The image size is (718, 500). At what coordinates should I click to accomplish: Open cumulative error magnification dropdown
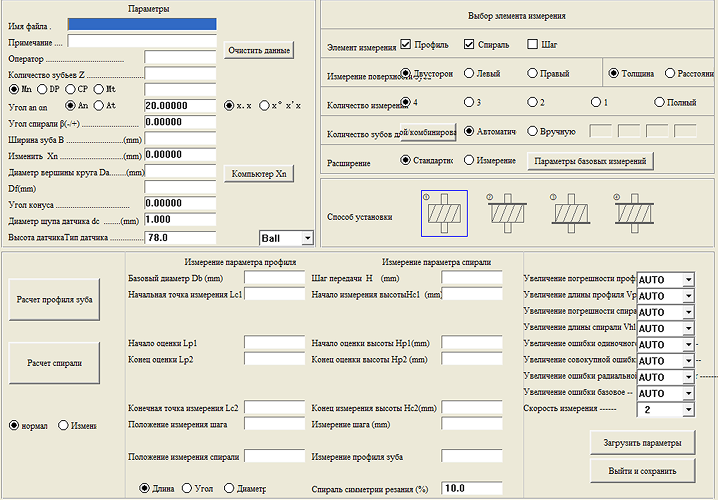point(688,361)
